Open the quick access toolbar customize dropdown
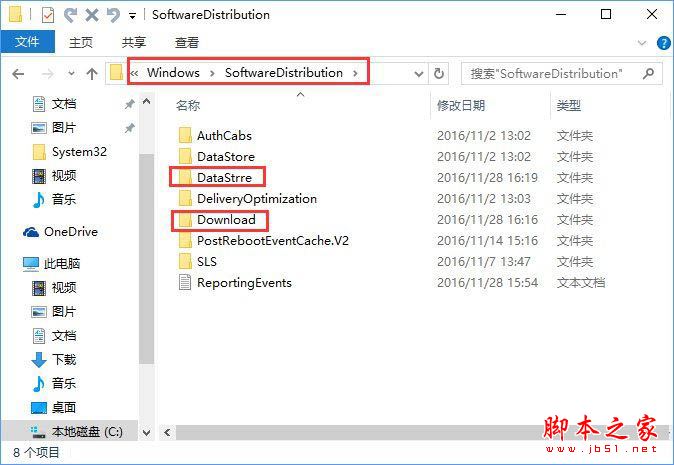 133,16
